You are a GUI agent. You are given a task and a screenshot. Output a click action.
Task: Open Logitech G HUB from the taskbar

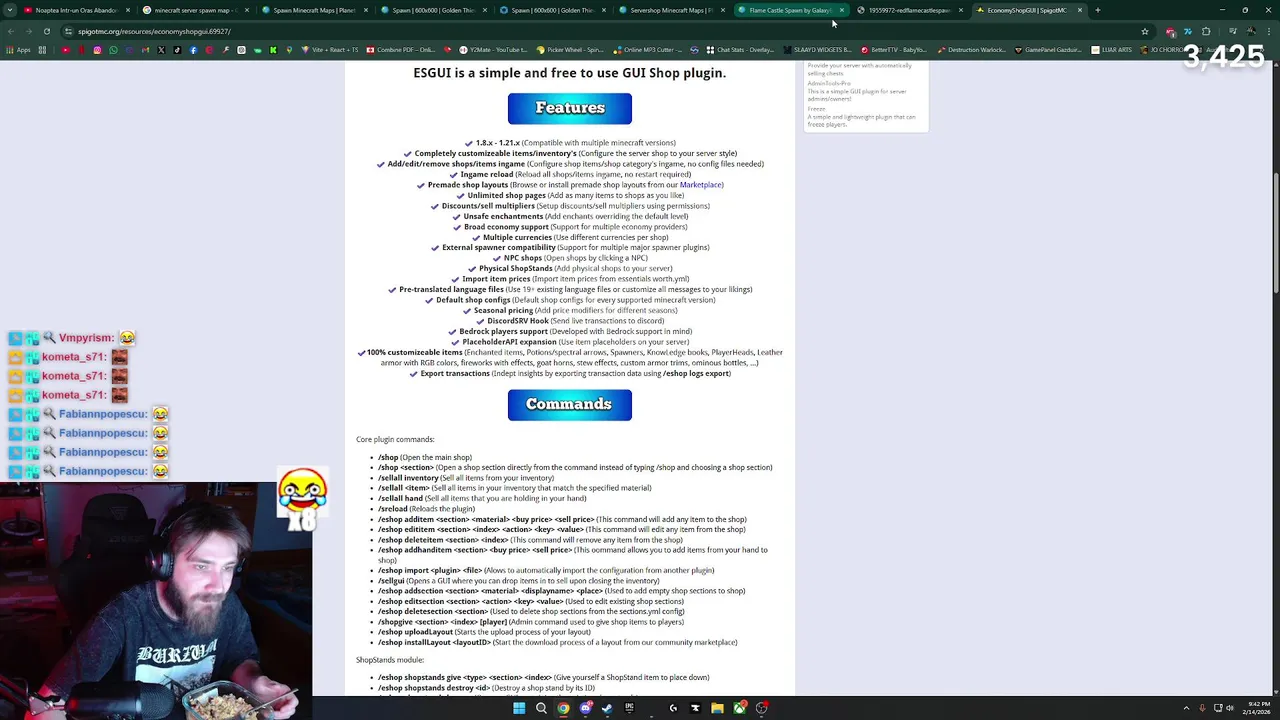(673, 708)
